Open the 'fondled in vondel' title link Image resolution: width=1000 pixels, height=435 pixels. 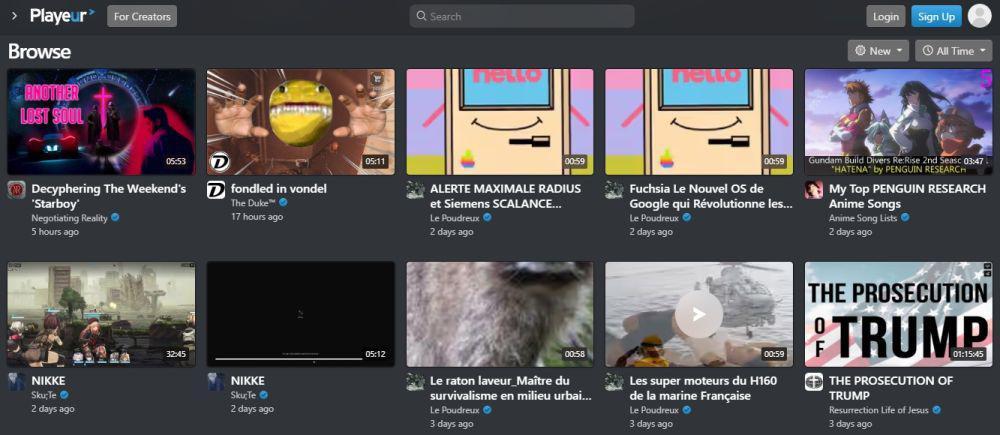279,189
